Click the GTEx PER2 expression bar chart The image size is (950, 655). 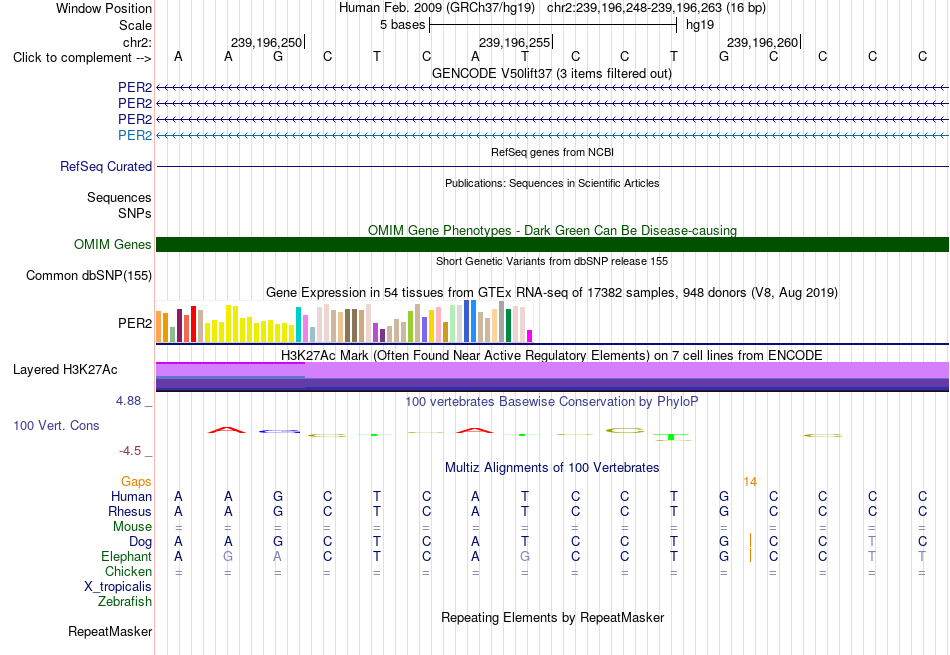point(344,322)
